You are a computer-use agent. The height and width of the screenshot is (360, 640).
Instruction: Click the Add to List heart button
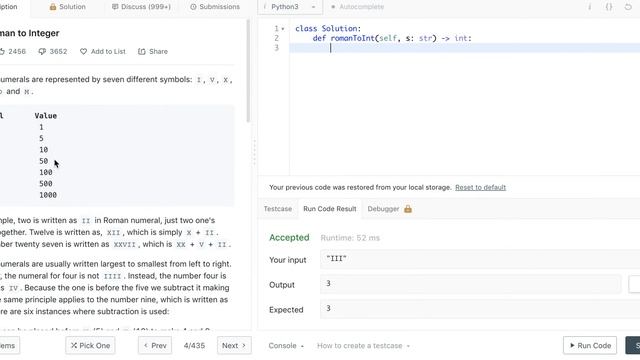click(x=103, y=51)
